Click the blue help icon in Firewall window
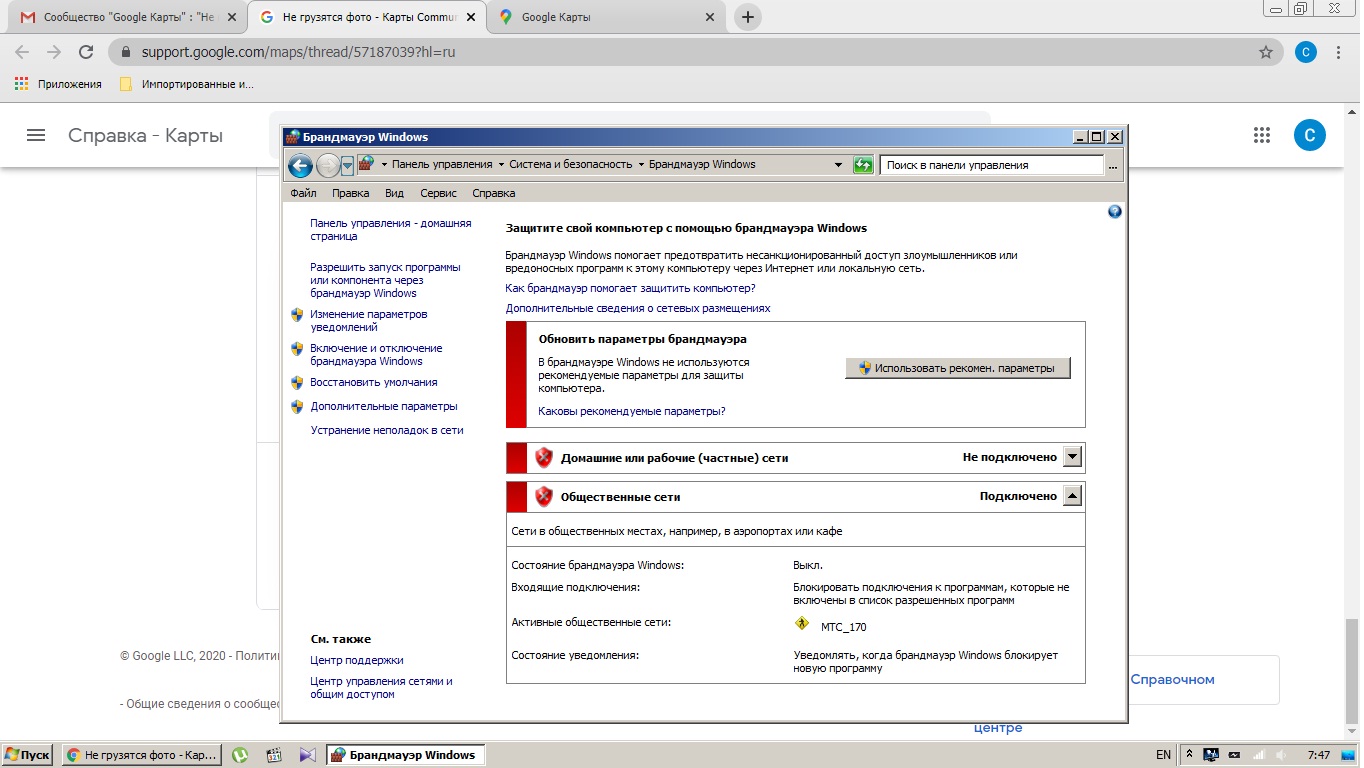 point(1115,212)
